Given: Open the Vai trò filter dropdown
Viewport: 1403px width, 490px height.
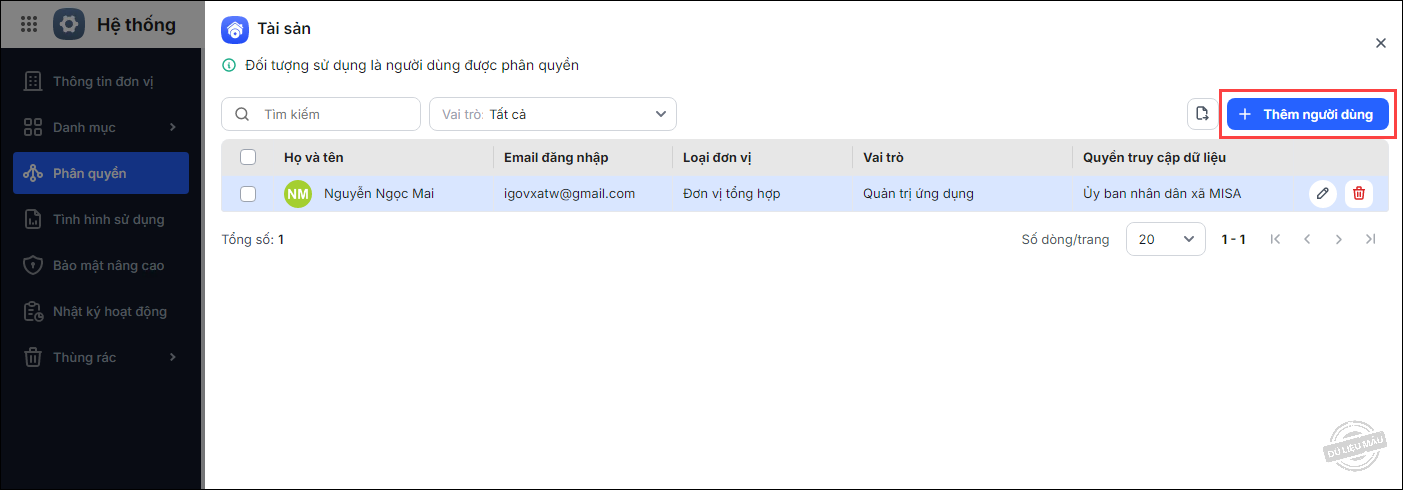Looking at the screenshot, I should (x=553, y=114).
